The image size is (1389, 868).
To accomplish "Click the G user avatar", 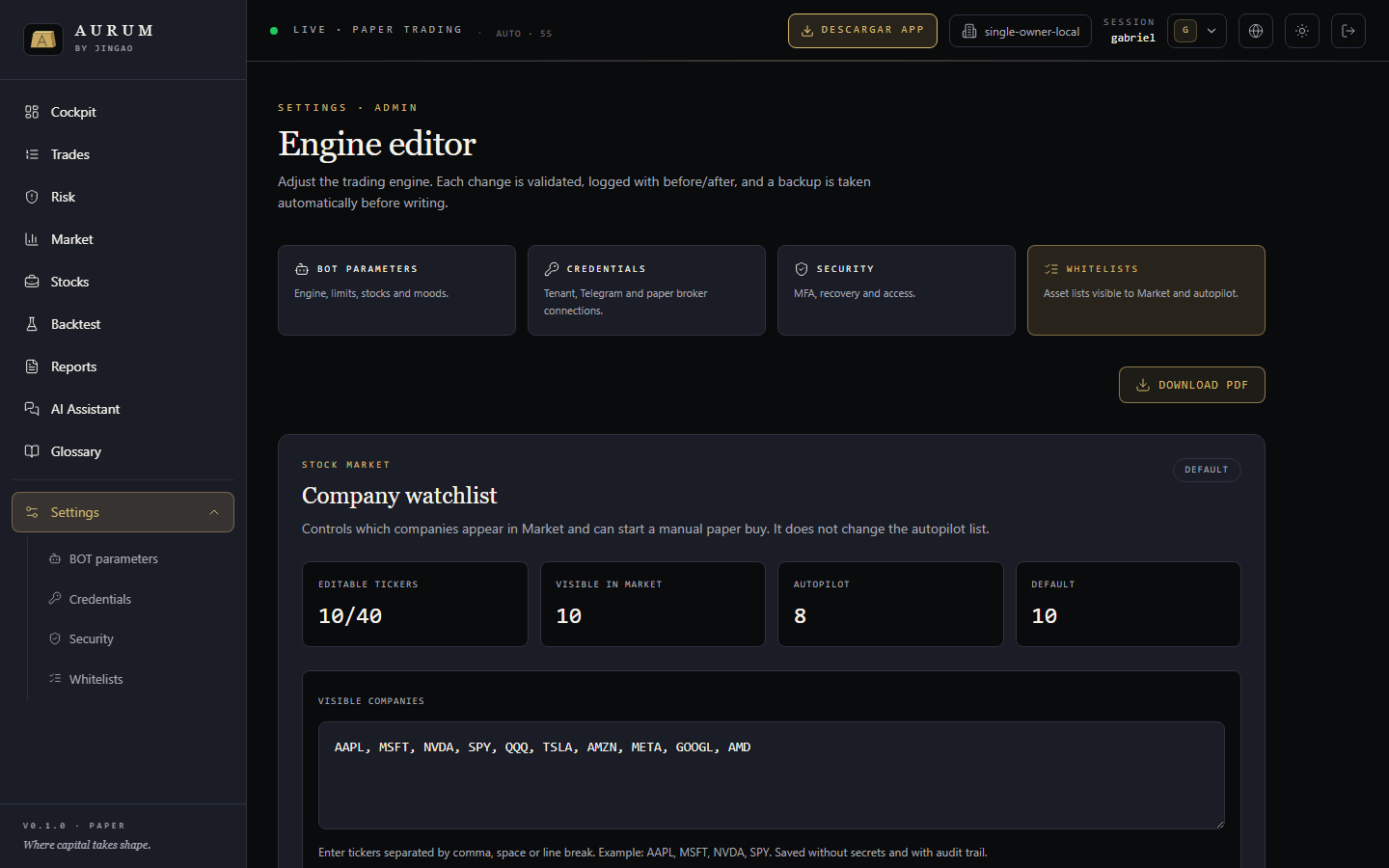I will click(1185, 31).
